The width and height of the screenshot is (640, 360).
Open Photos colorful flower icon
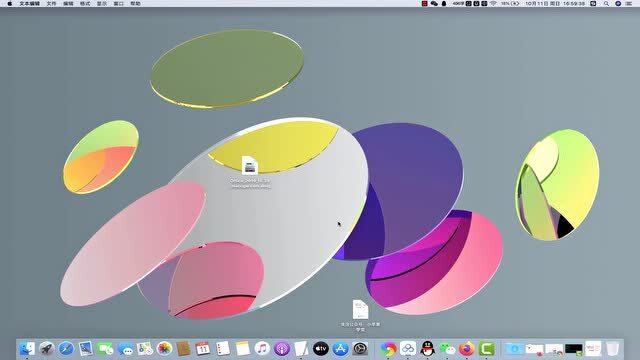[164, 349]
